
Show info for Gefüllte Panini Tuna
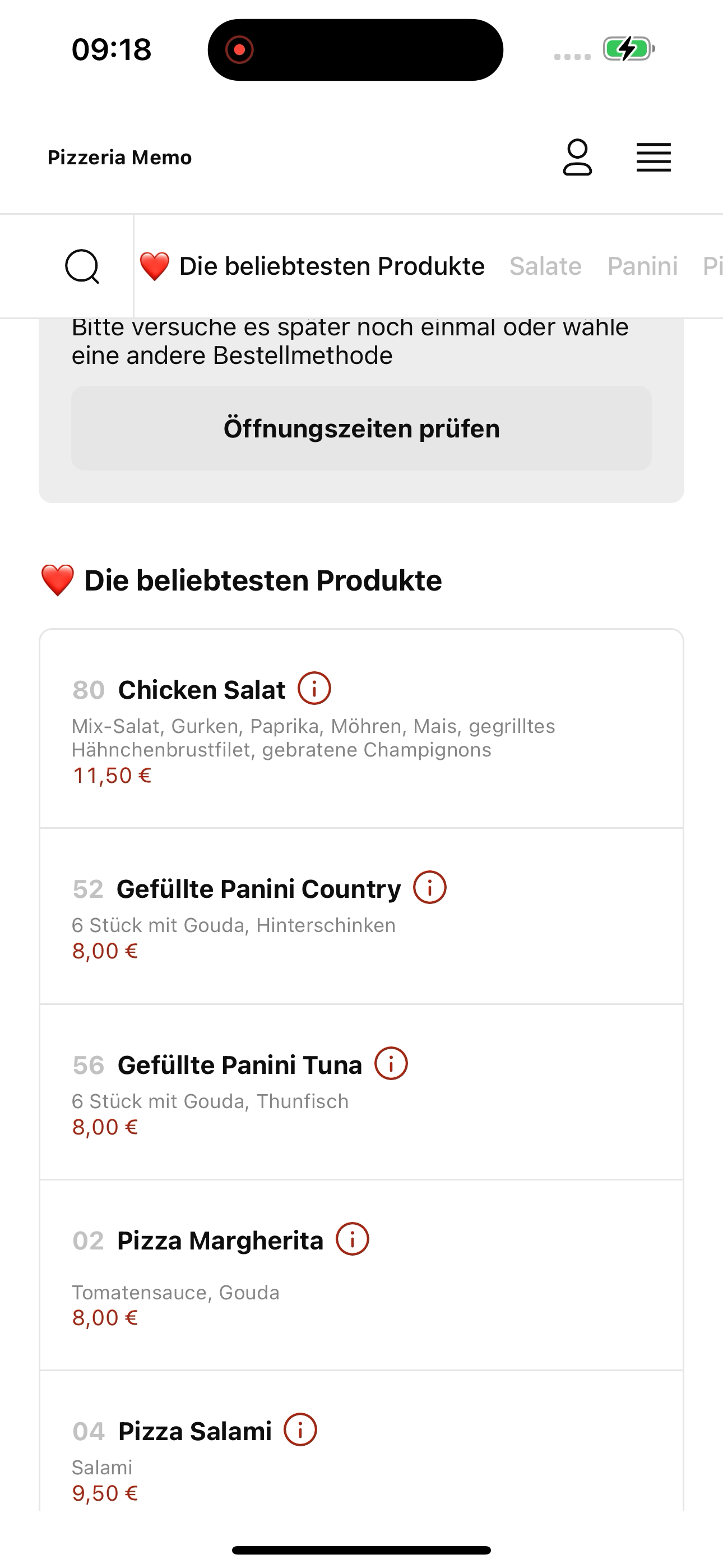click(391, 1063)
